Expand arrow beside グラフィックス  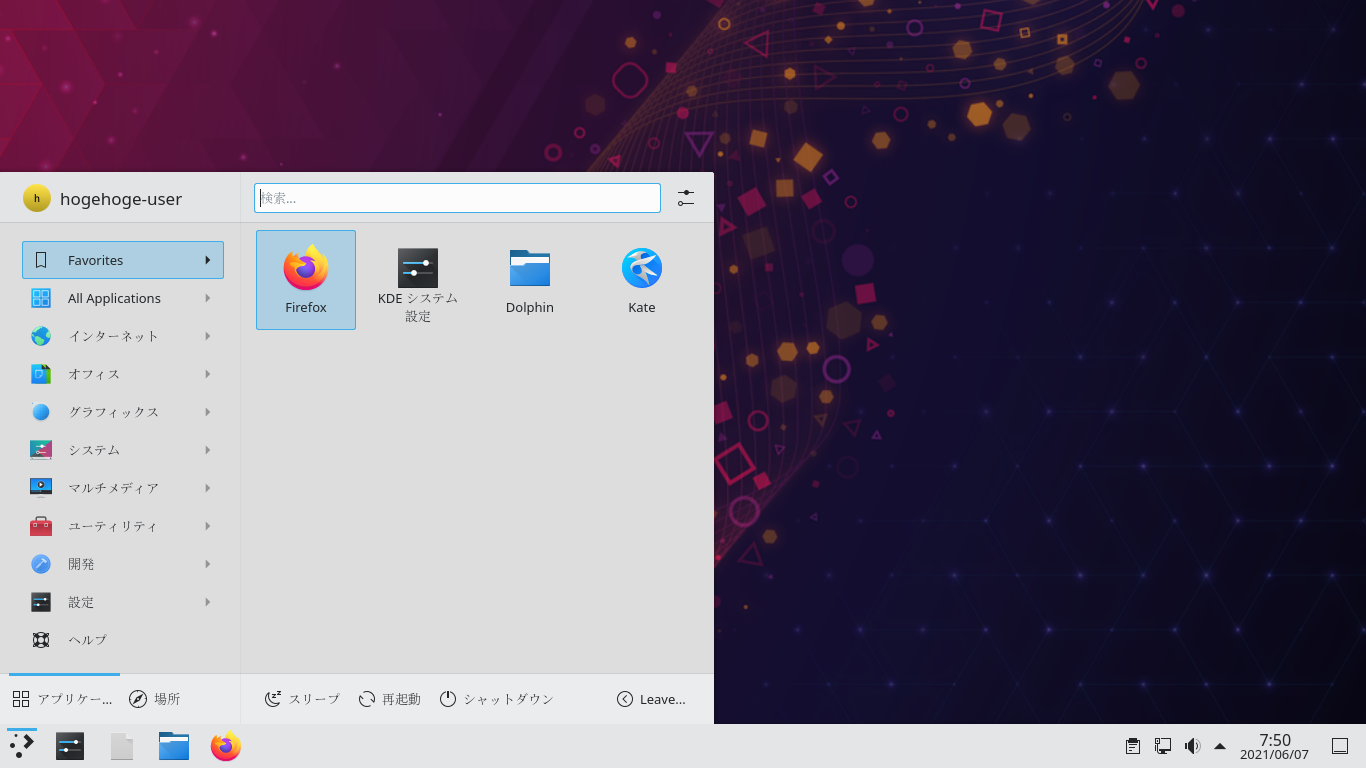click(208, 412)
